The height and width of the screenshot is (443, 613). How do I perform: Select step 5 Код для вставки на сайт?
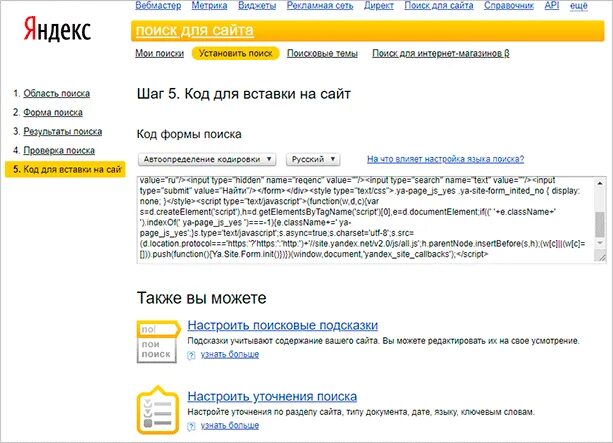(65, 169)
